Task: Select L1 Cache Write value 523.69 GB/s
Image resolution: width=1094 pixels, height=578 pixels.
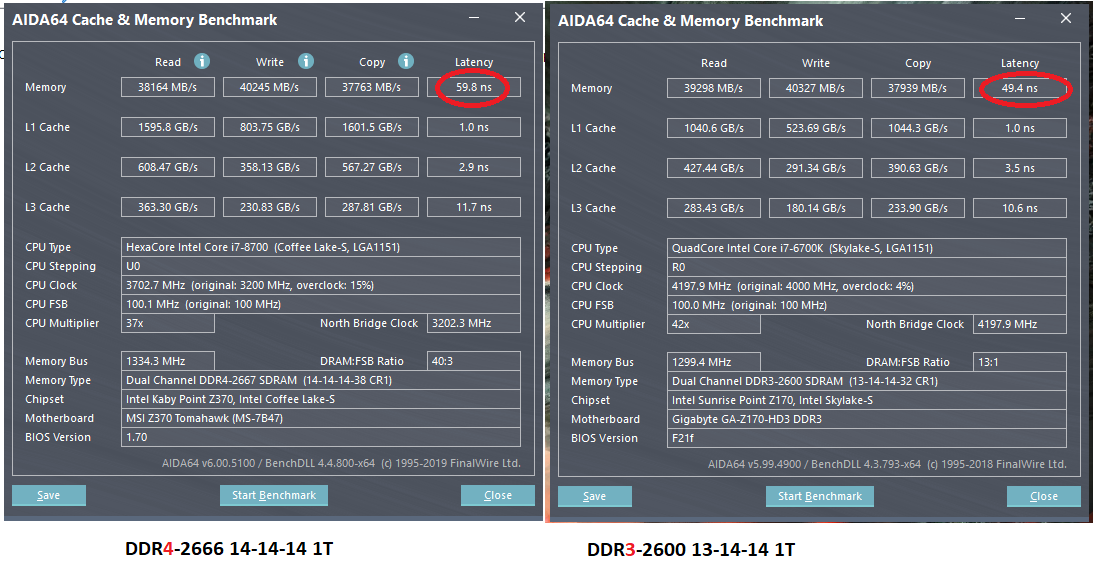Action: 816,128
